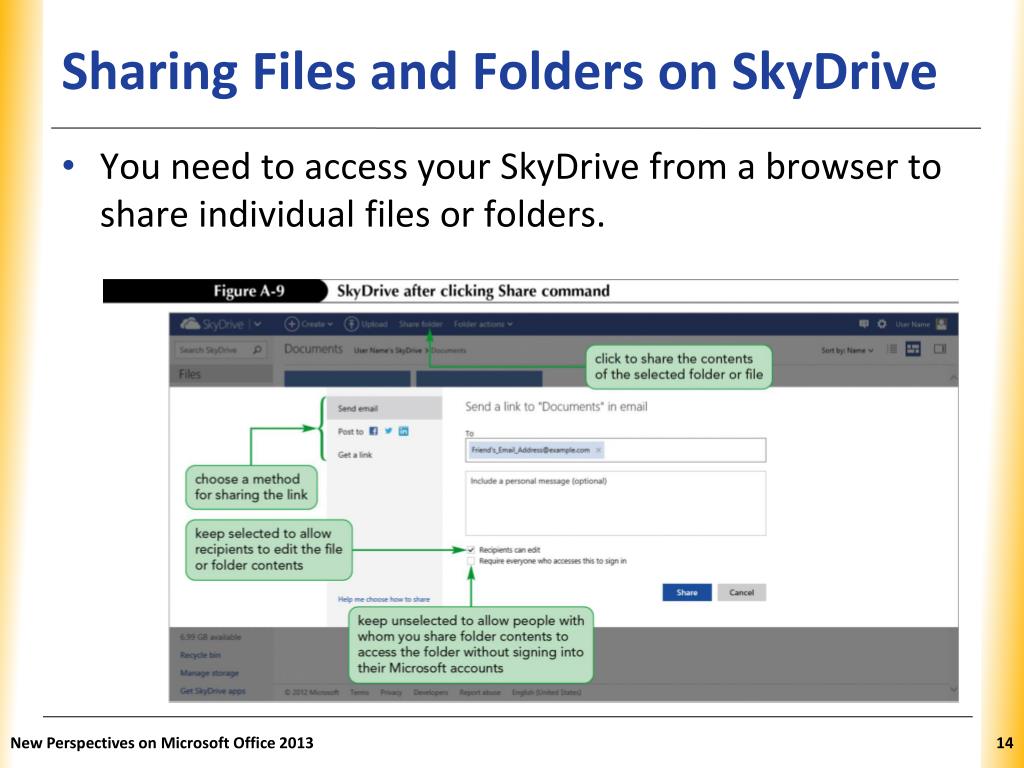Click the Documents folder heading

coord(313,349)
